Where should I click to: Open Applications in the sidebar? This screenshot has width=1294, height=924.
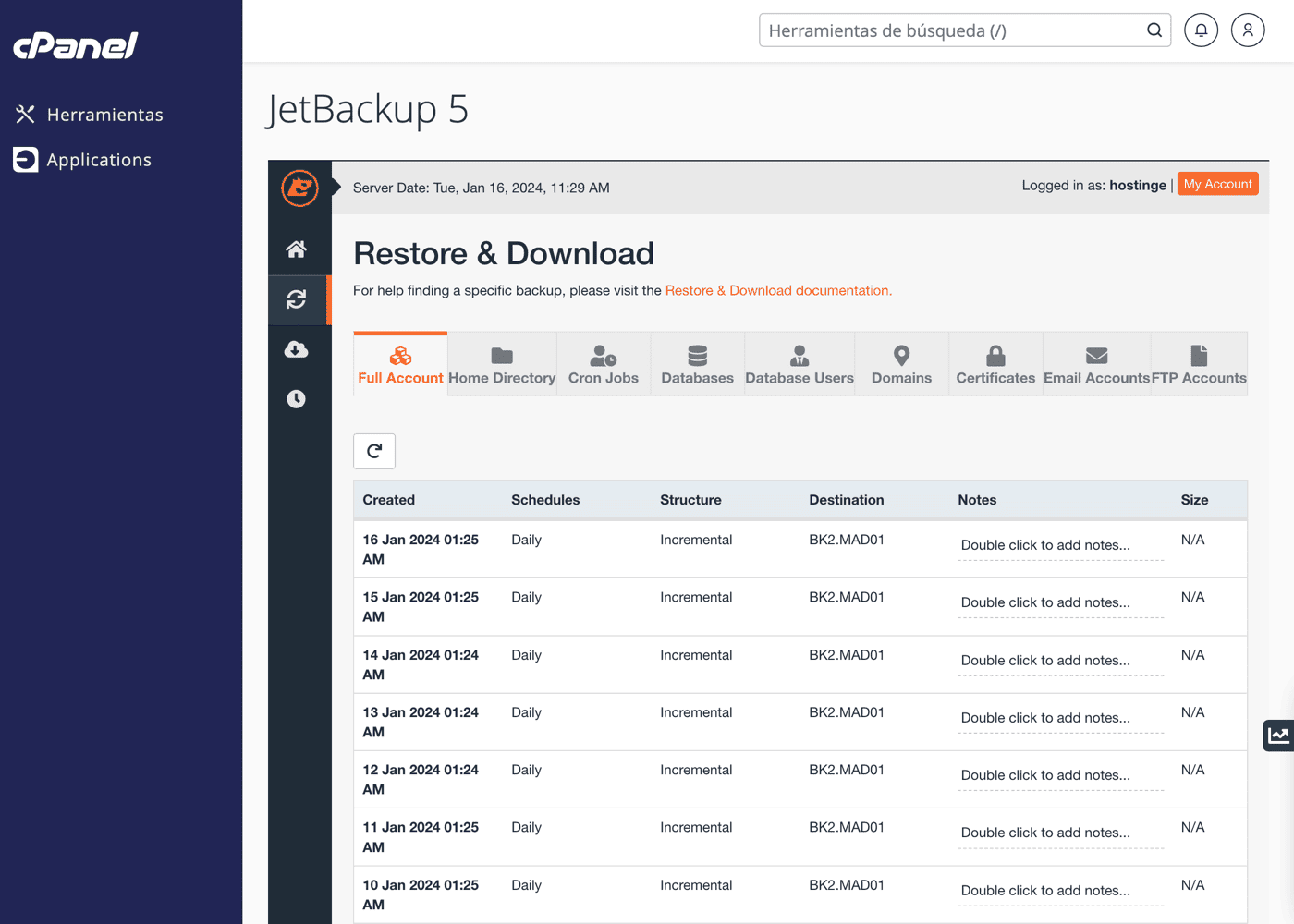[82, 160]
